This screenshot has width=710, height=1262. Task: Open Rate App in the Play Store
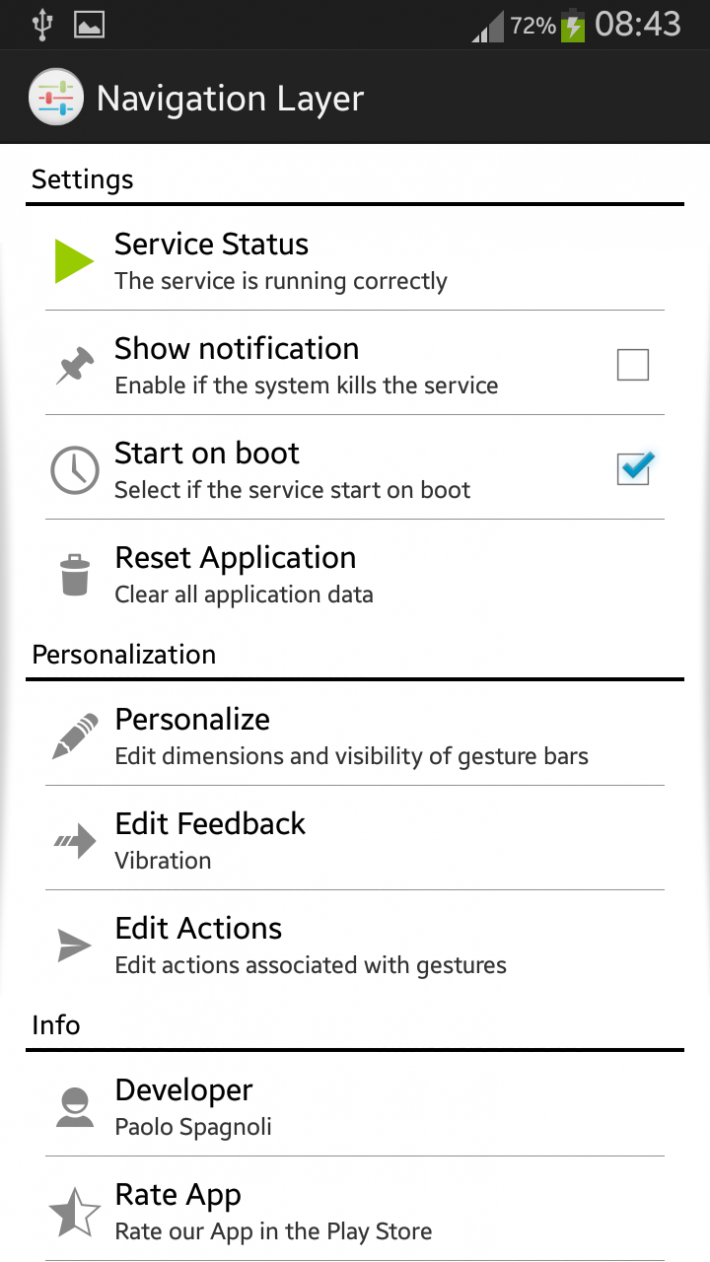coord(355,1210)
